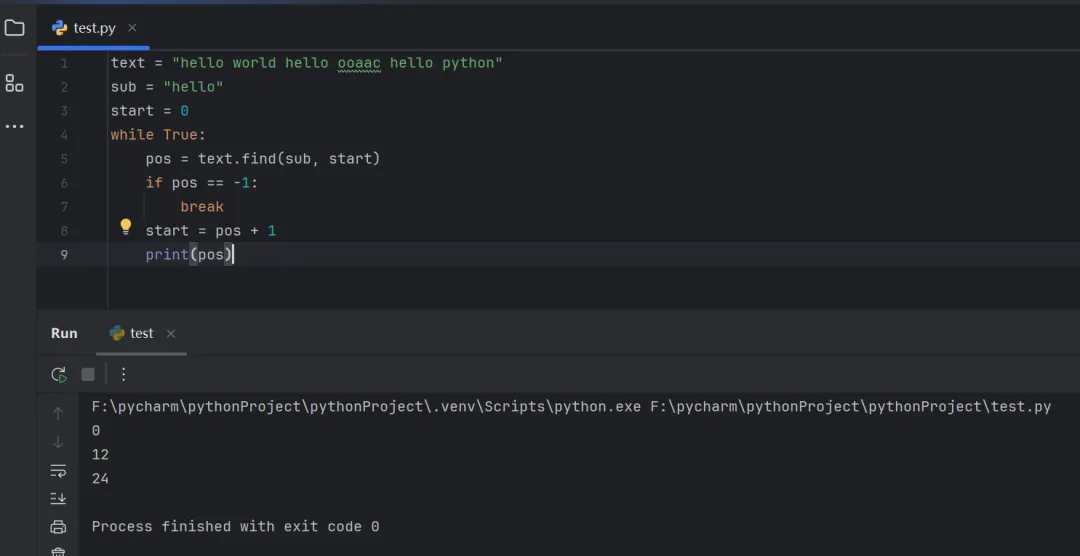The image size is (1080, 556).
Task: Click the down arrow in the console sidebar
Action: (x=58, y=441)
